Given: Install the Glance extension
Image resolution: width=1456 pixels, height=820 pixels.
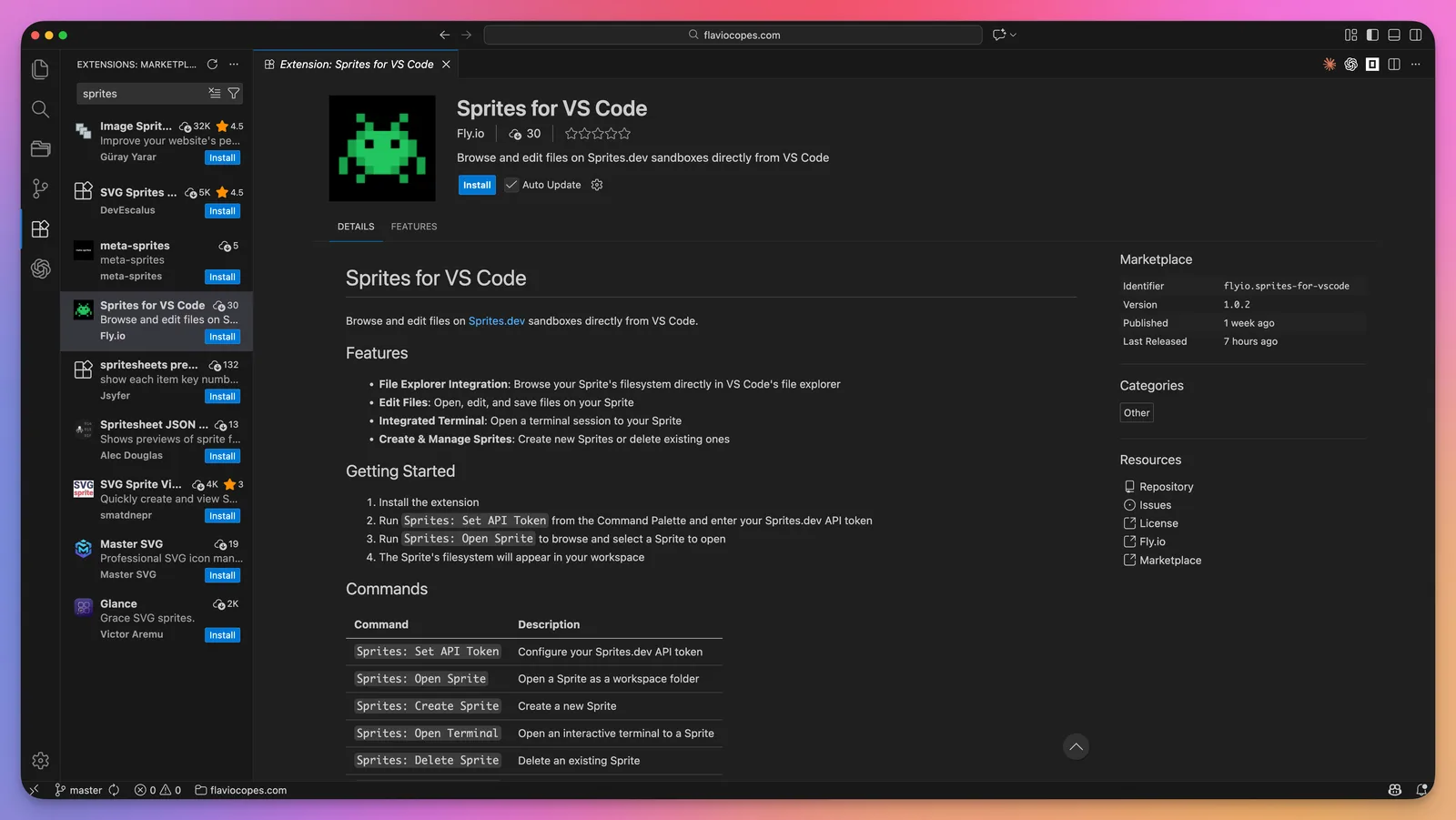Looking at the screenshot, I should [222, 635].
